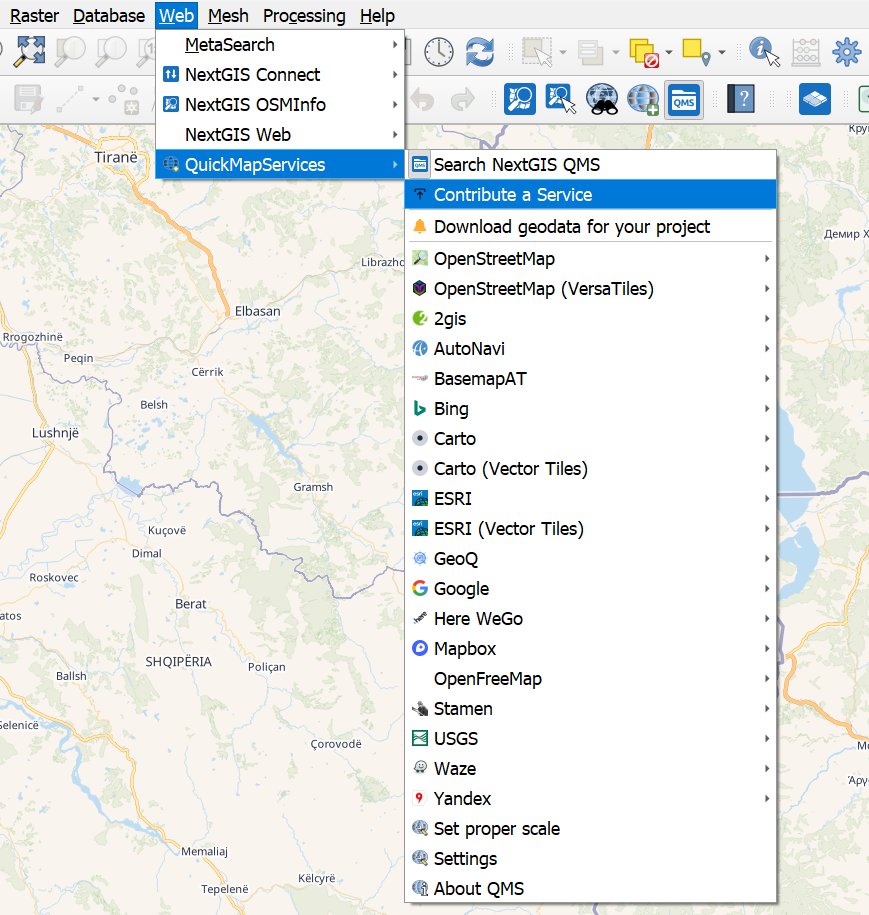Viewport: 869px width, 915px height.
Task: Open the Database menu
Action: (x=109, y=16)
